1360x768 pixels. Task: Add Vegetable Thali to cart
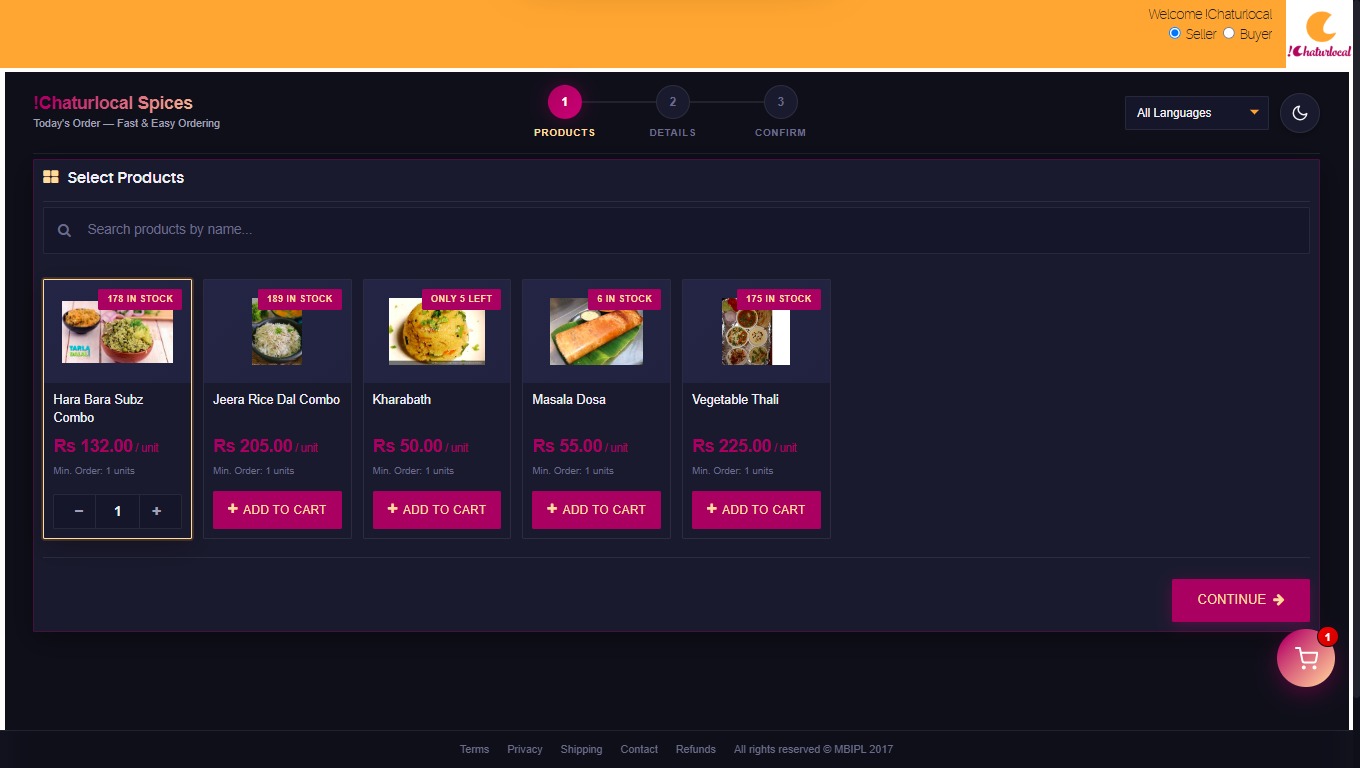coord(756,510)
